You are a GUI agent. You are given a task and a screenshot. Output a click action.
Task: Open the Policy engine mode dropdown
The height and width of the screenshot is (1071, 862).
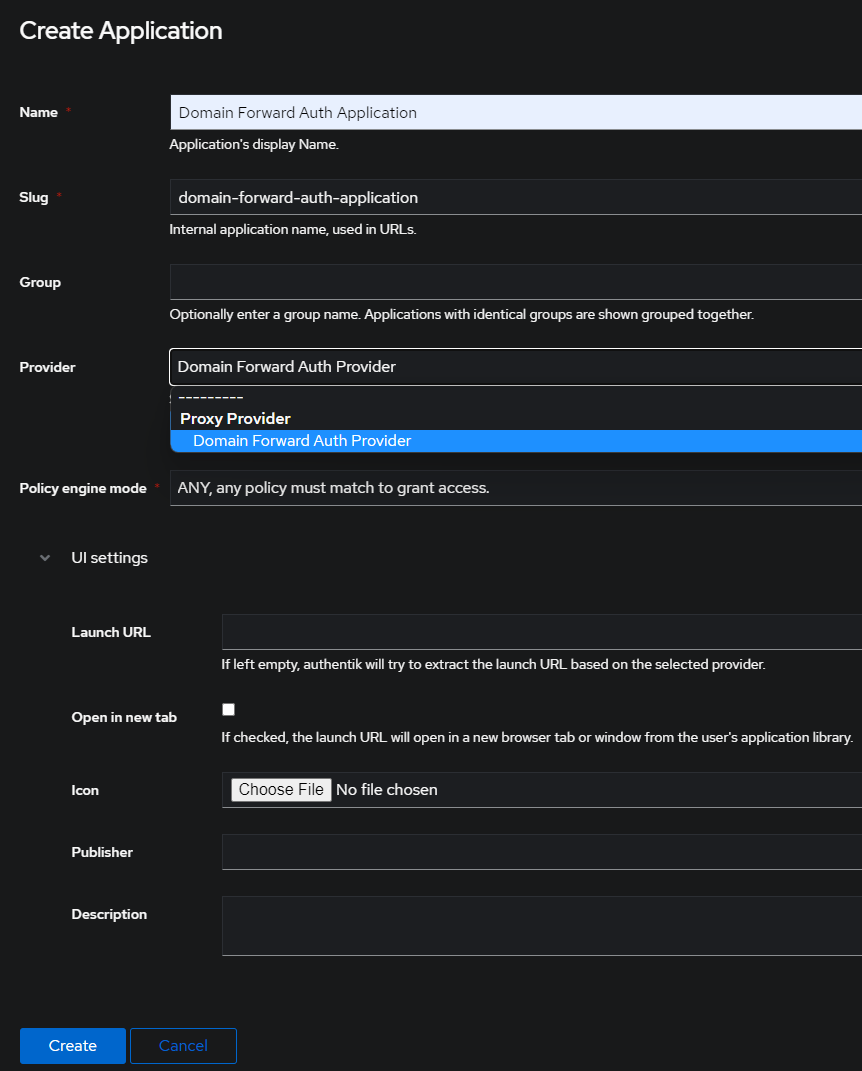click(x=516, y=488)
